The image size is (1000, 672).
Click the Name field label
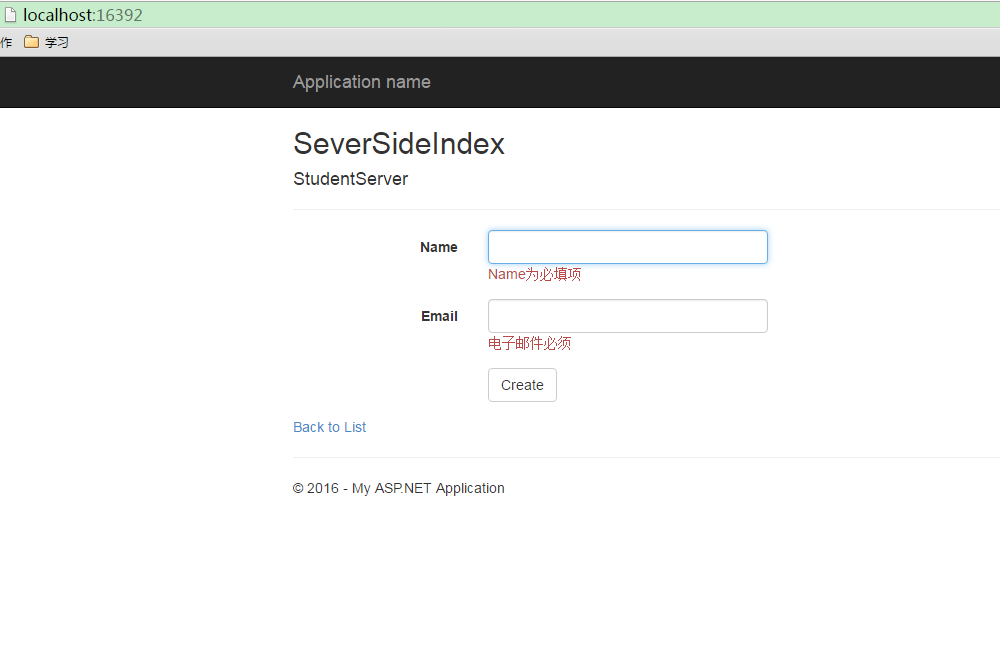439,247
